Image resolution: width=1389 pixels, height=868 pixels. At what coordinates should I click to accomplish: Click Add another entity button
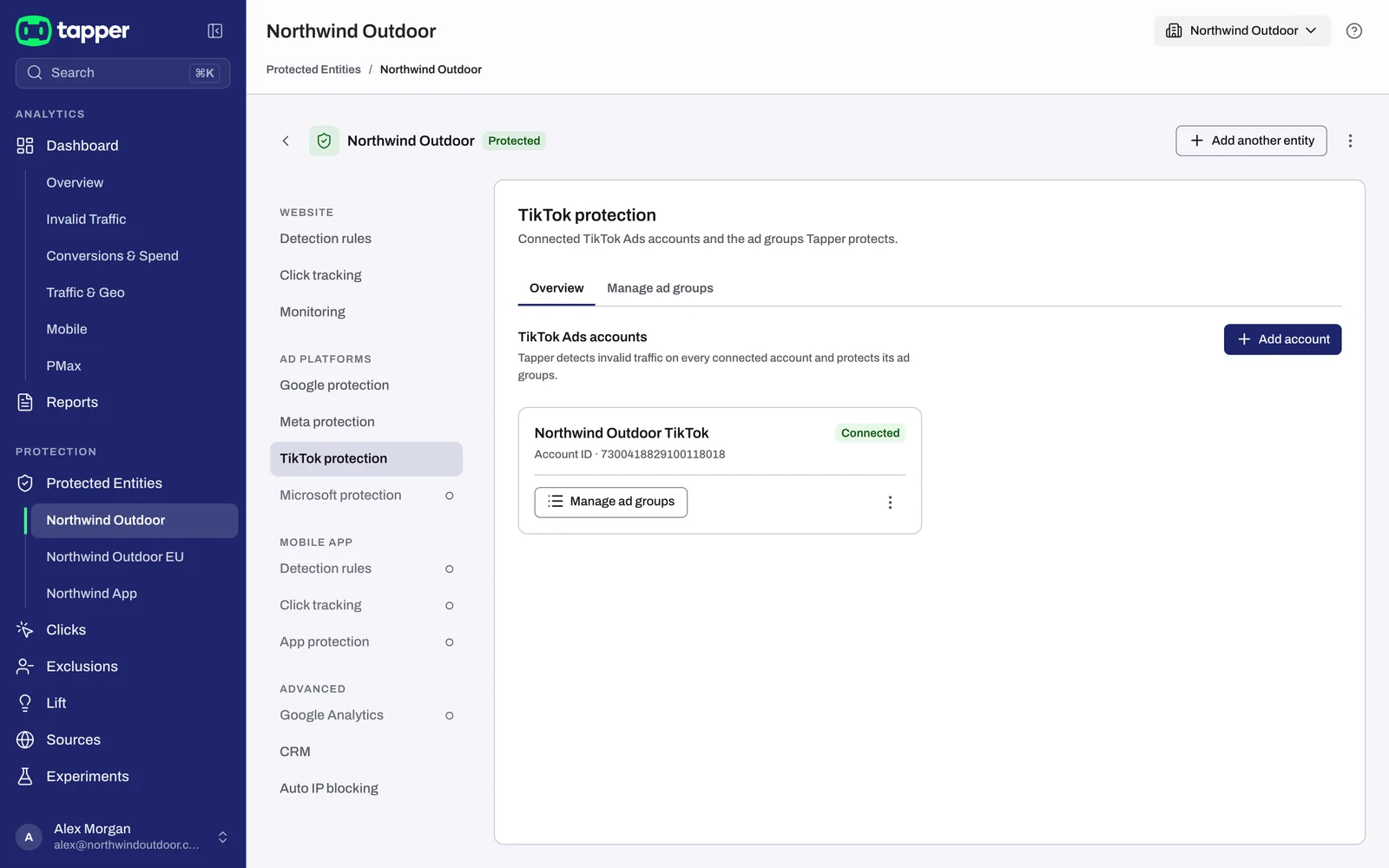point(1251,141)
